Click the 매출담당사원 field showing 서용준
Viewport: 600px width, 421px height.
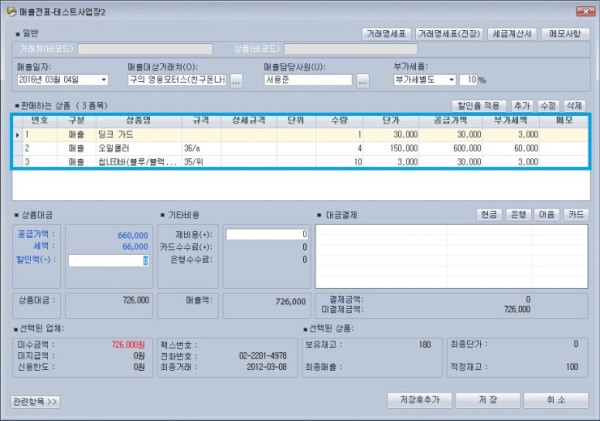coord(308,80)
